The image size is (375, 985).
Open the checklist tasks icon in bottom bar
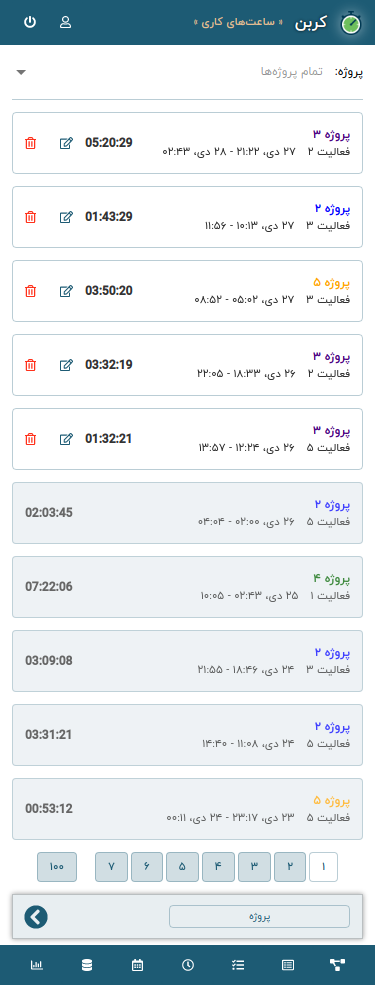237,965
